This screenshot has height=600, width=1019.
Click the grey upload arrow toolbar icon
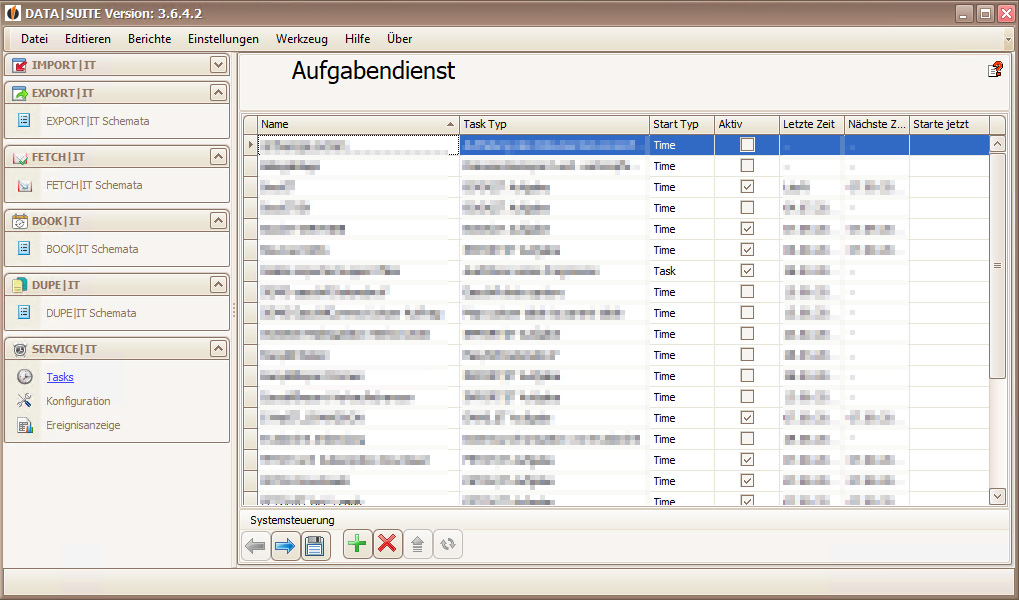417,544
